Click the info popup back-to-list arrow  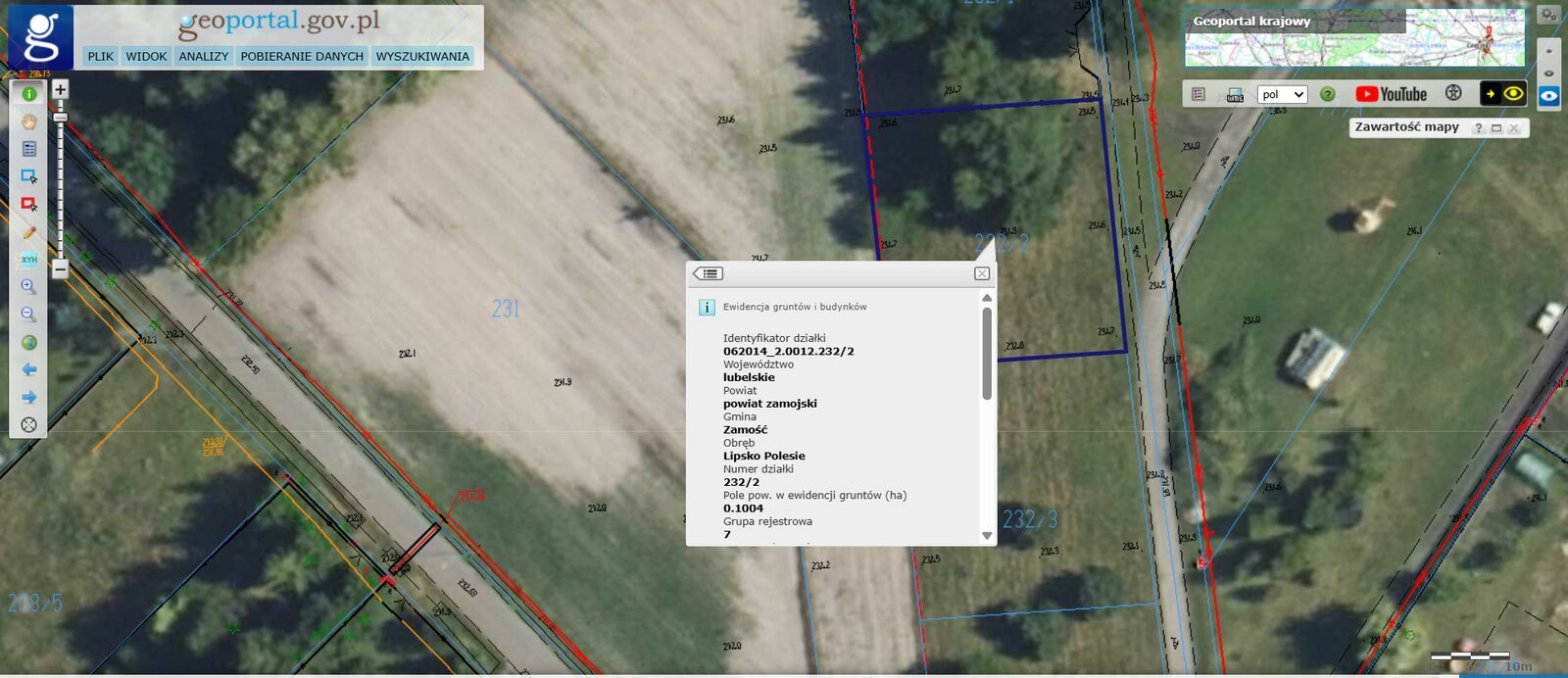coord(708,273)
